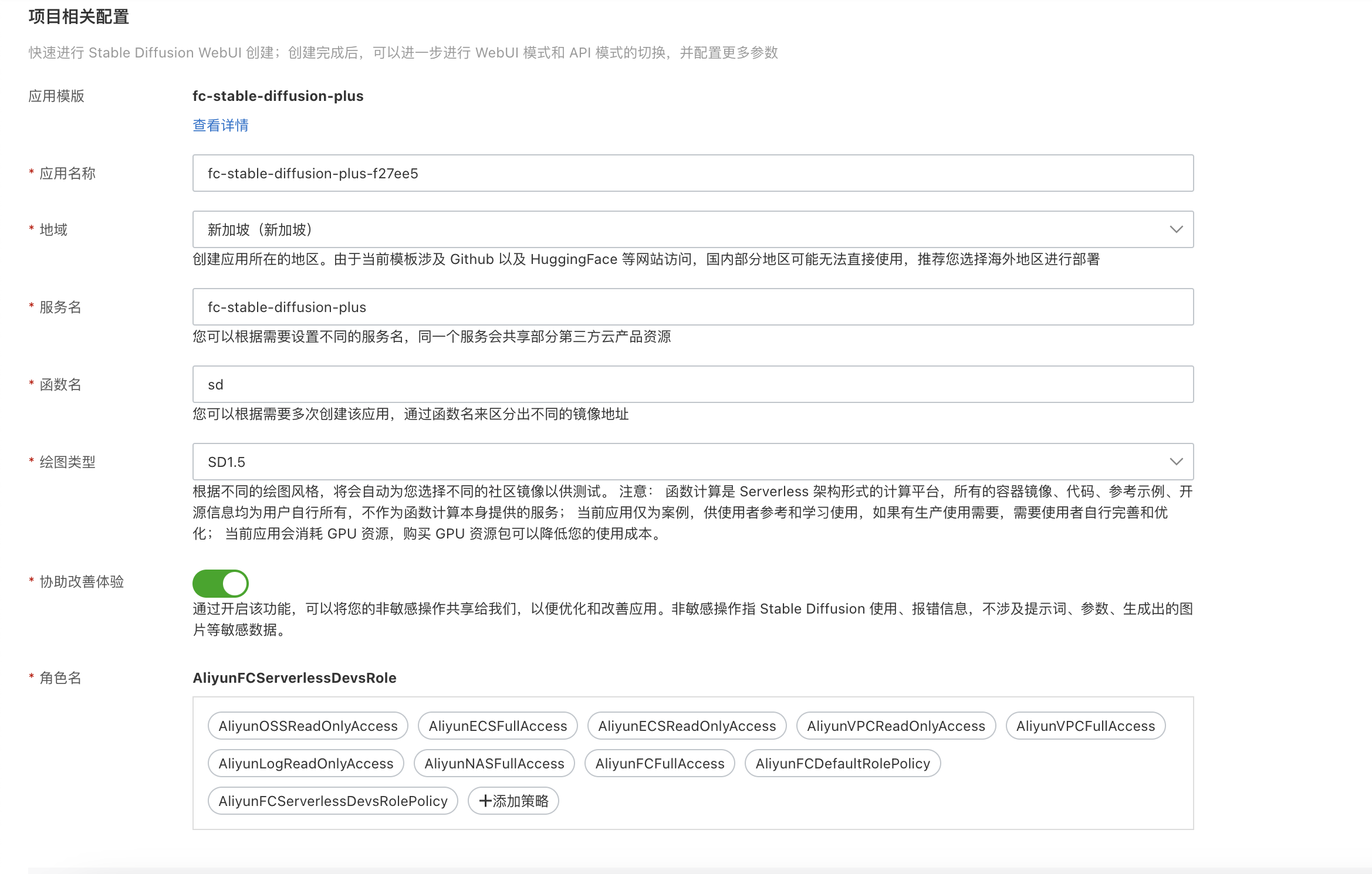The image size is (1372, 874).
Task: Click the AliyunVPCReadOnlyAccess policy tag
Action: pyautogui.click(x=895, y=726)
